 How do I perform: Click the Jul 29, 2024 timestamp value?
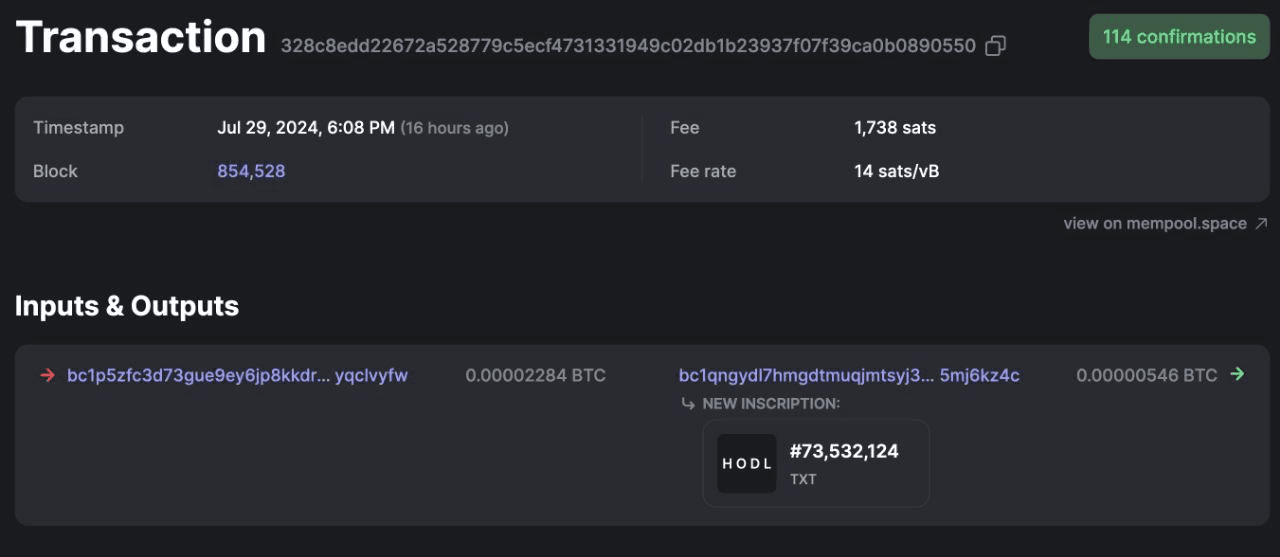click(x=305, y=128)
